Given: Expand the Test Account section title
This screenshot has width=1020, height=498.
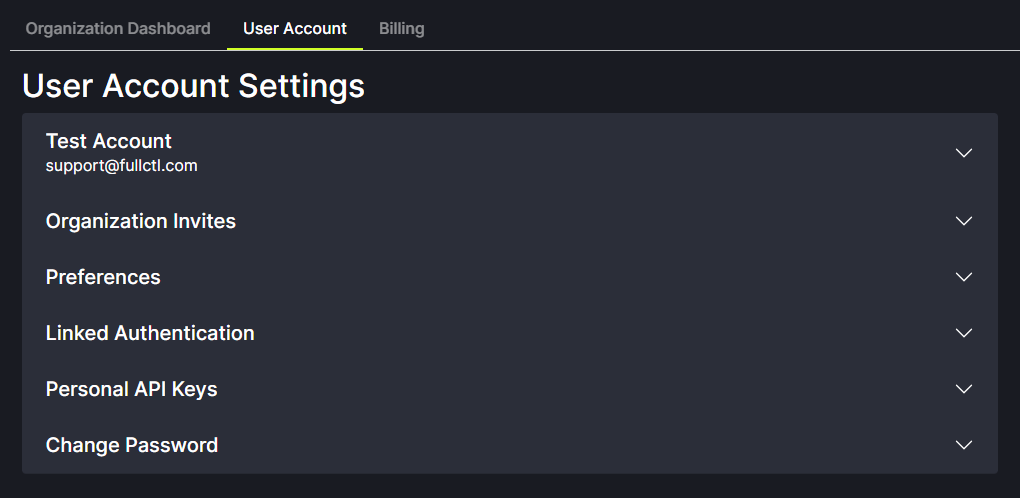Looking at the screenshot, I should (x=109, y=141).
